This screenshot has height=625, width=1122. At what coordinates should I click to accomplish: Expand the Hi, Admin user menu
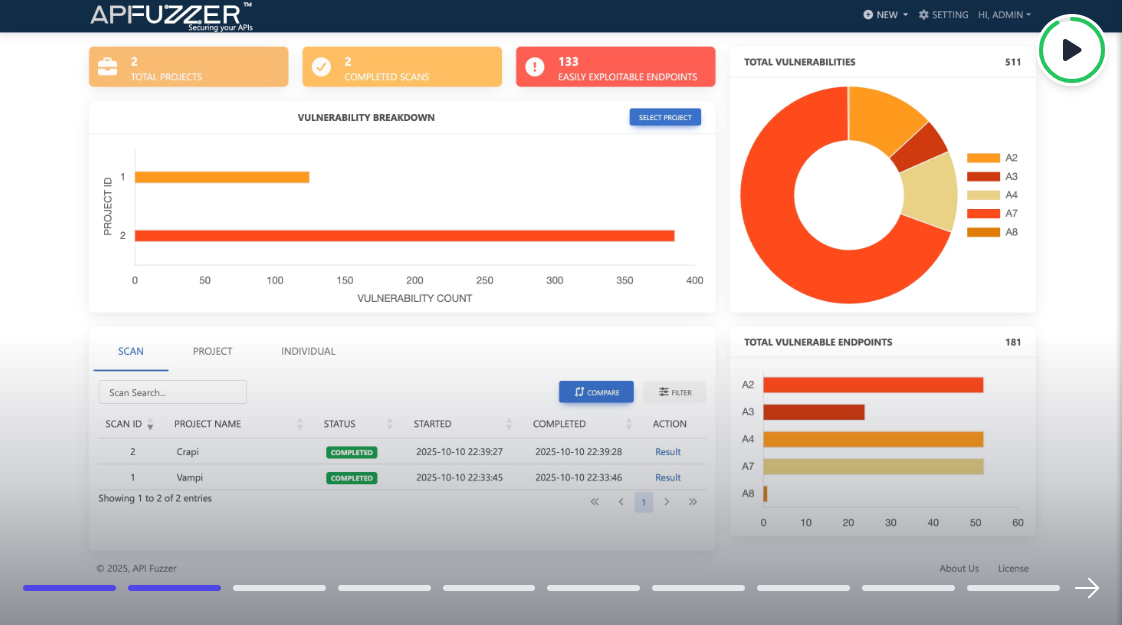(x=1004, y=15)
